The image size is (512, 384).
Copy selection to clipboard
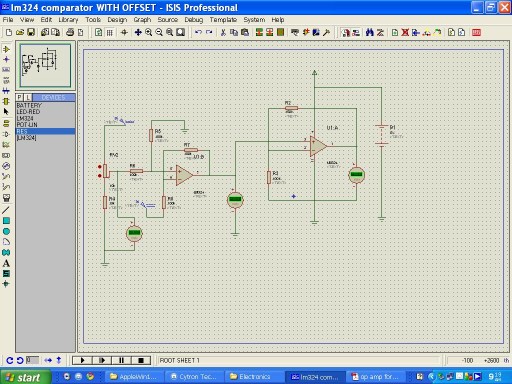[x=234, y=32]
